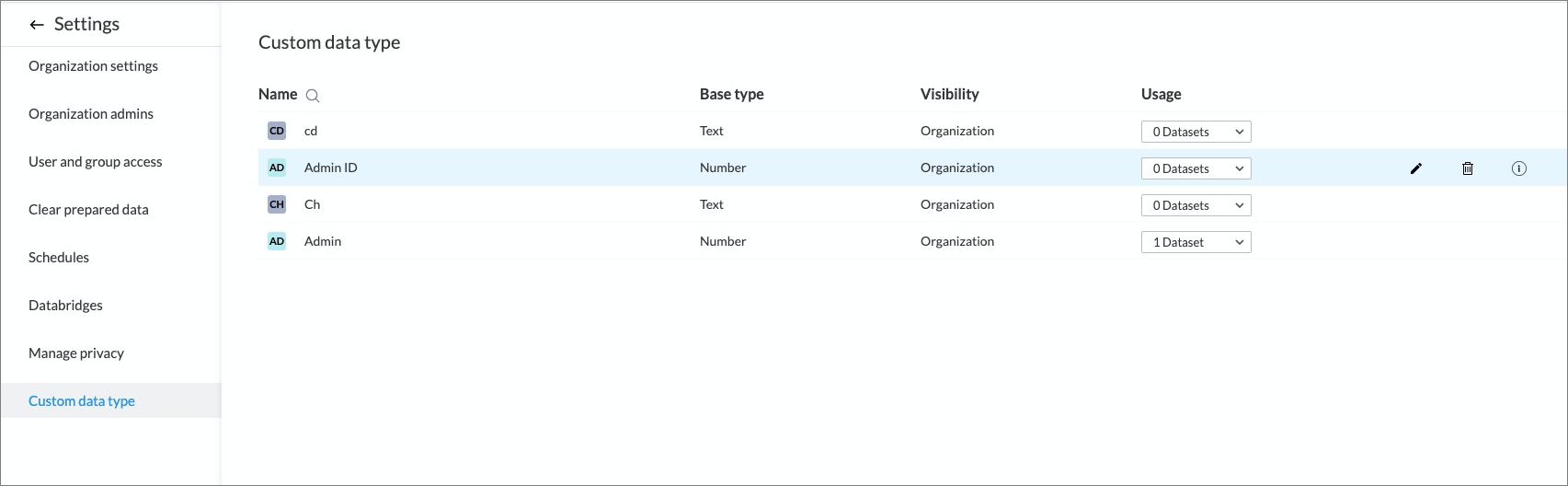Click the CD badge icon
The height and width of the screenshot is (486, 1568).
tap(277, 131)
